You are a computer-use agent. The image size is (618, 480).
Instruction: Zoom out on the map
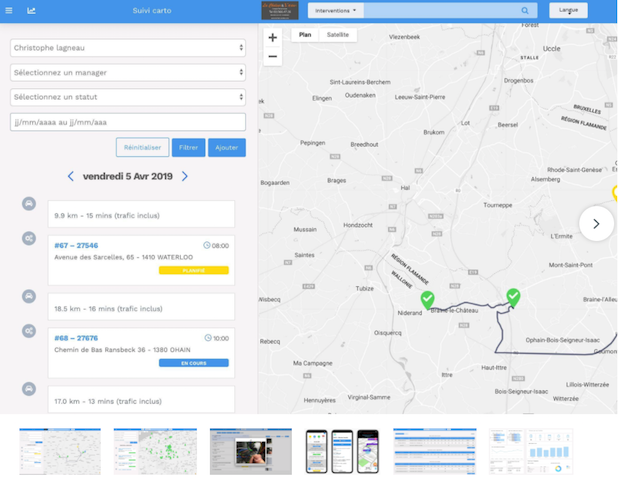[272, 56]
